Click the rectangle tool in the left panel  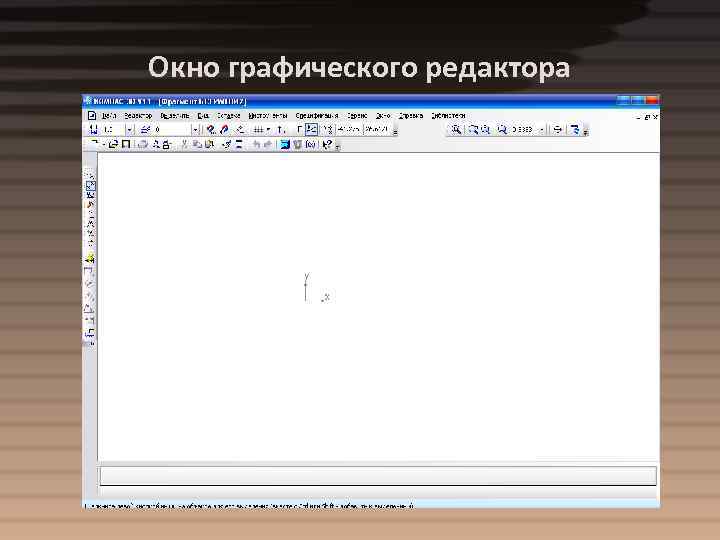point(90,272)
